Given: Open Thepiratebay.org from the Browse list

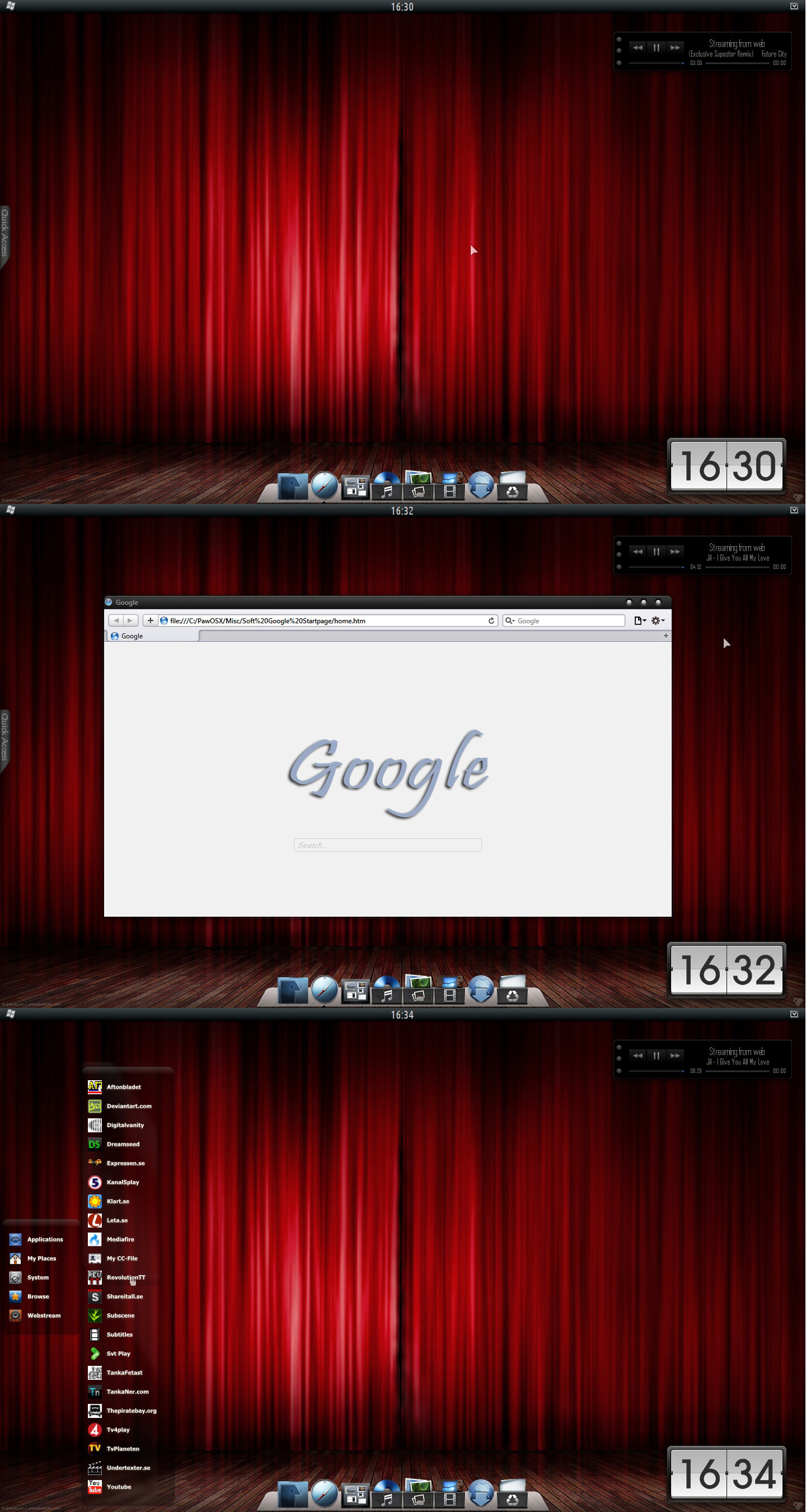Looking at the screenshot, I should (x=123, y=1411).
